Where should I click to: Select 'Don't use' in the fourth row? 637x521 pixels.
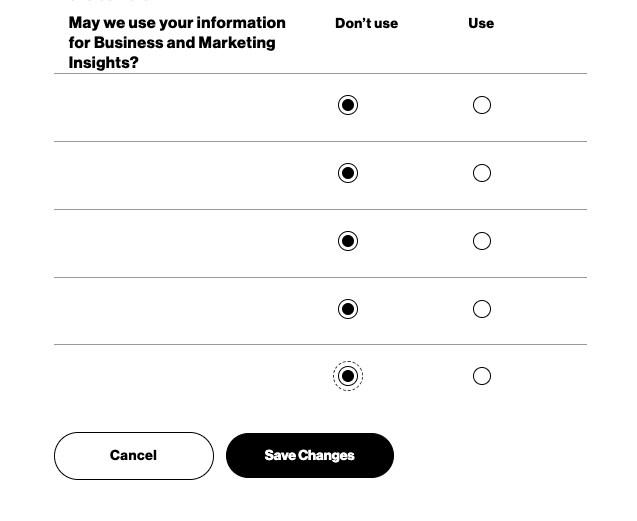tap(348, 309)
